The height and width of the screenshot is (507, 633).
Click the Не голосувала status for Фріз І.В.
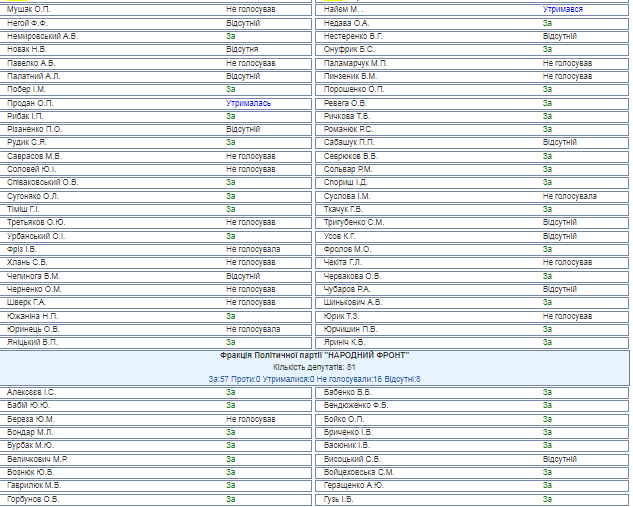click(x=253, y=249)
